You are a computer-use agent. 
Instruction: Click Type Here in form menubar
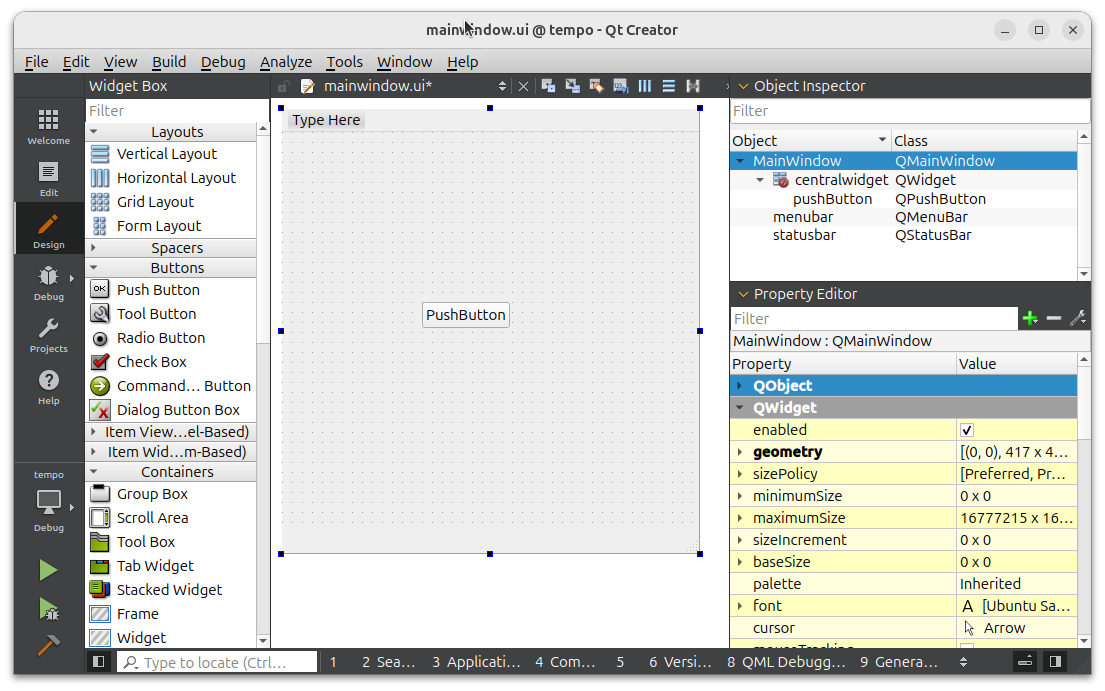[x=326, y=120]
